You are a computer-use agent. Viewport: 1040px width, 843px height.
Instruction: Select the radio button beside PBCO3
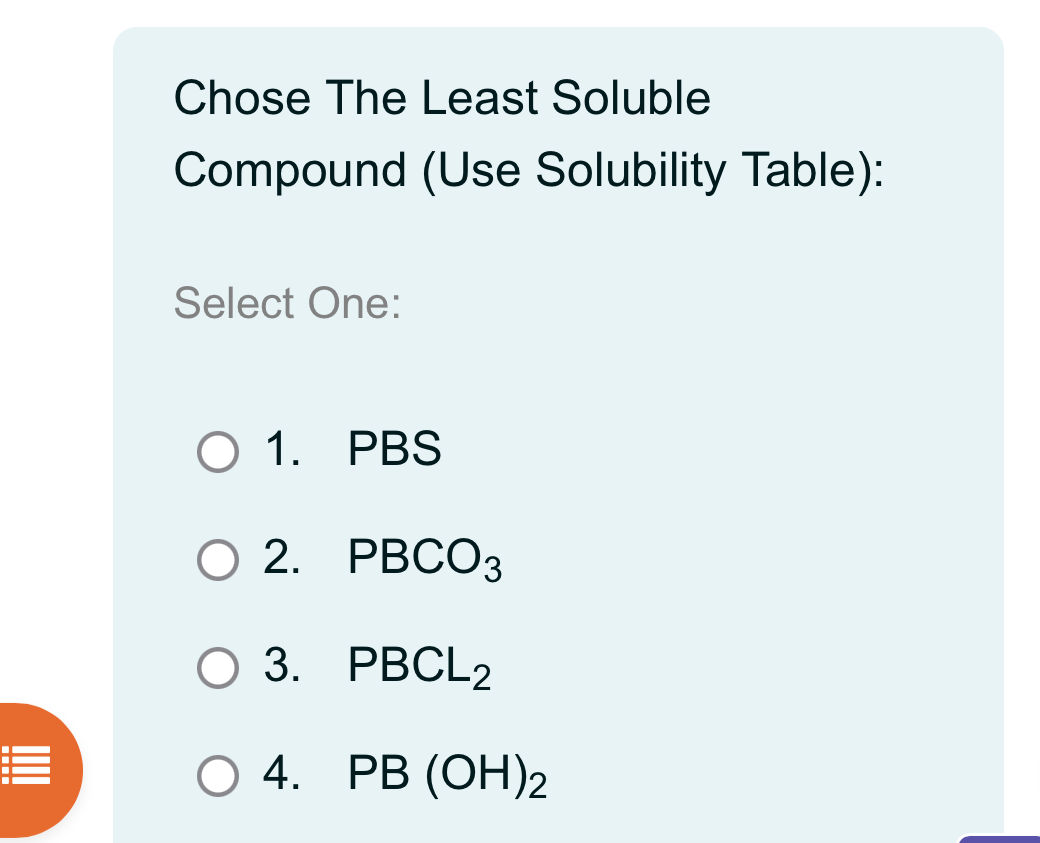point(218,560)
